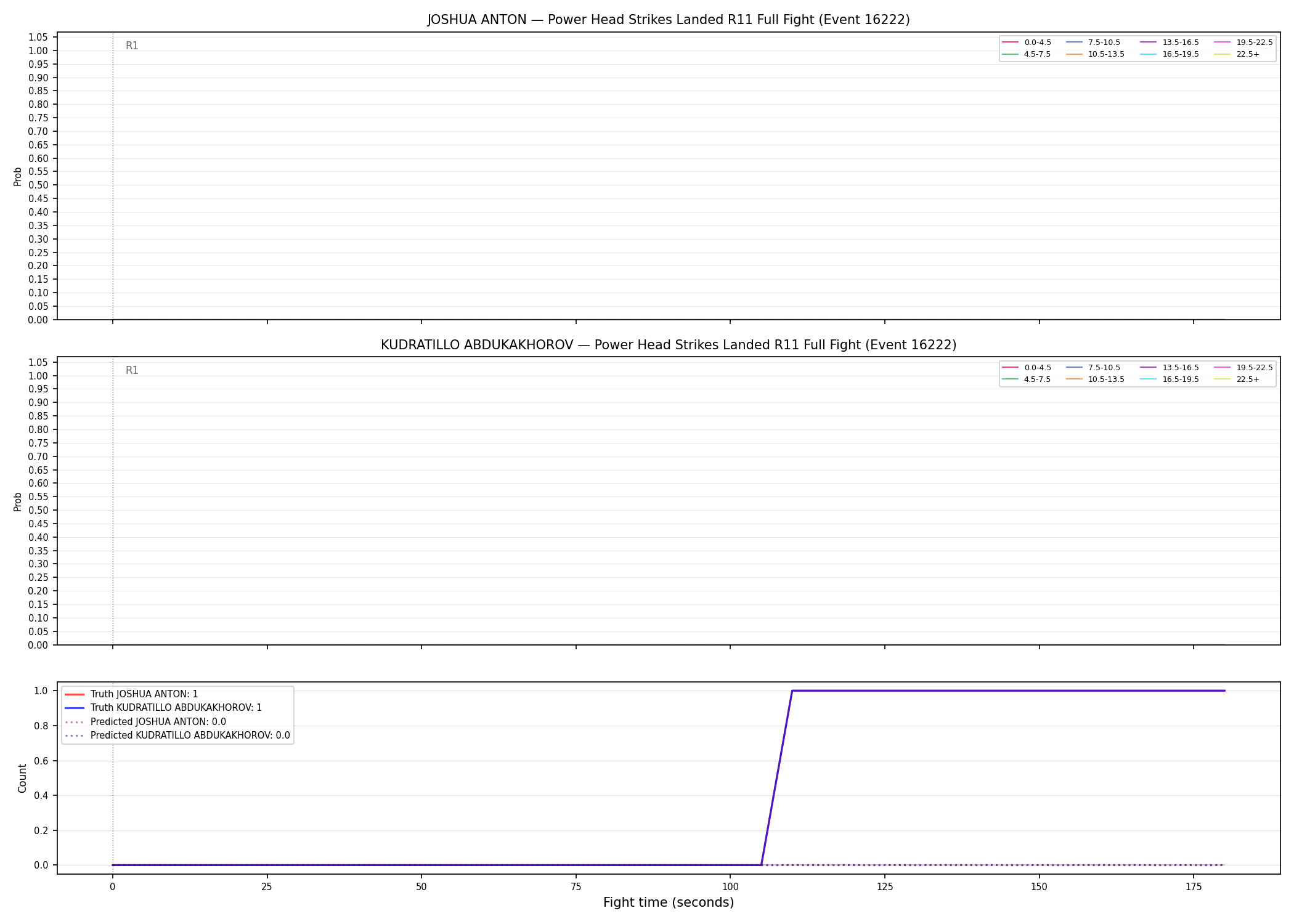Select Predicted KUDRATILLO ABDUKAKHOROV legend entry
The width and height of the screenshot is (1294, 924).
pyautogui.click(x=177, y=735)
